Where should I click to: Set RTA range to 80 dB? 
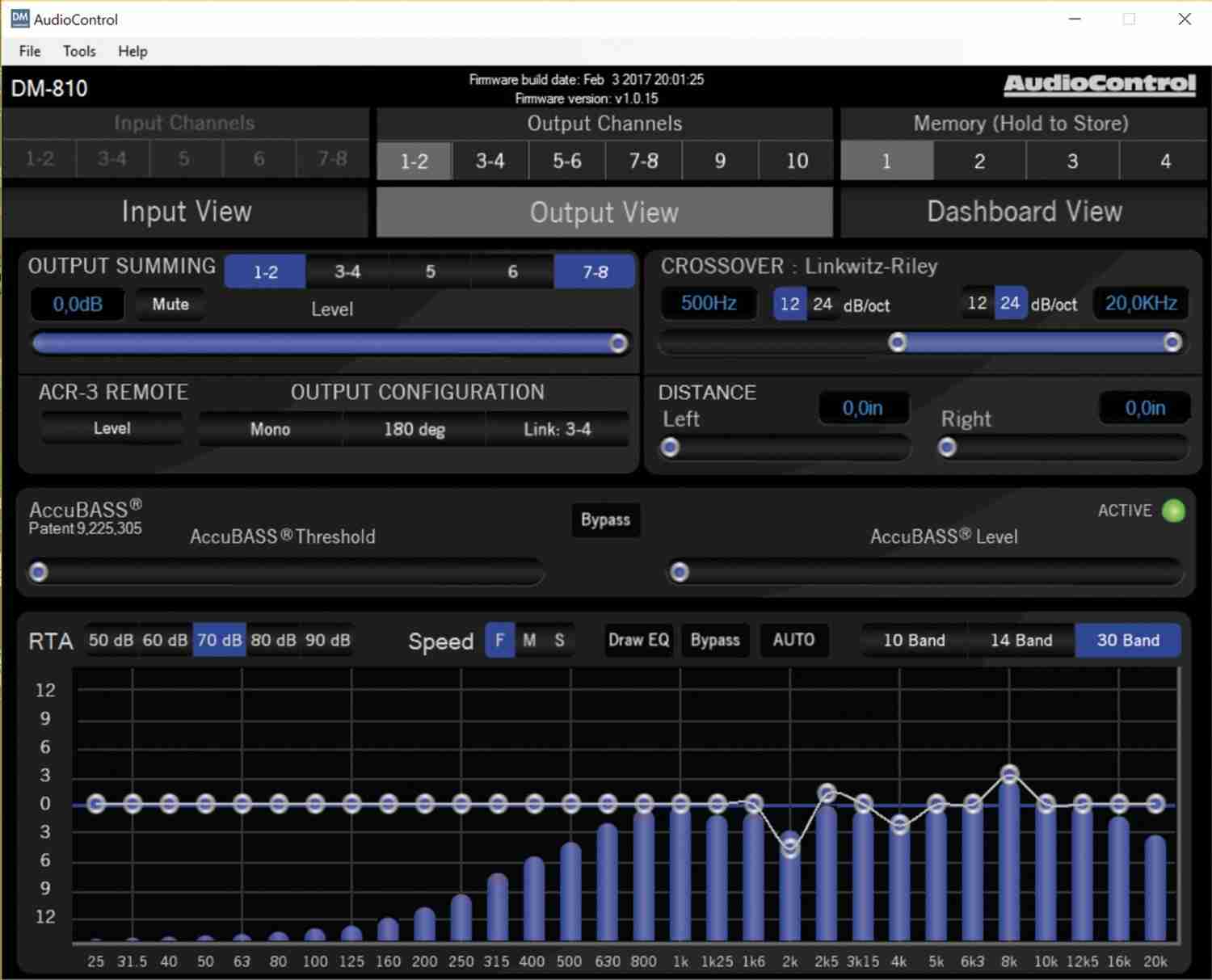[x=273, y=640]
